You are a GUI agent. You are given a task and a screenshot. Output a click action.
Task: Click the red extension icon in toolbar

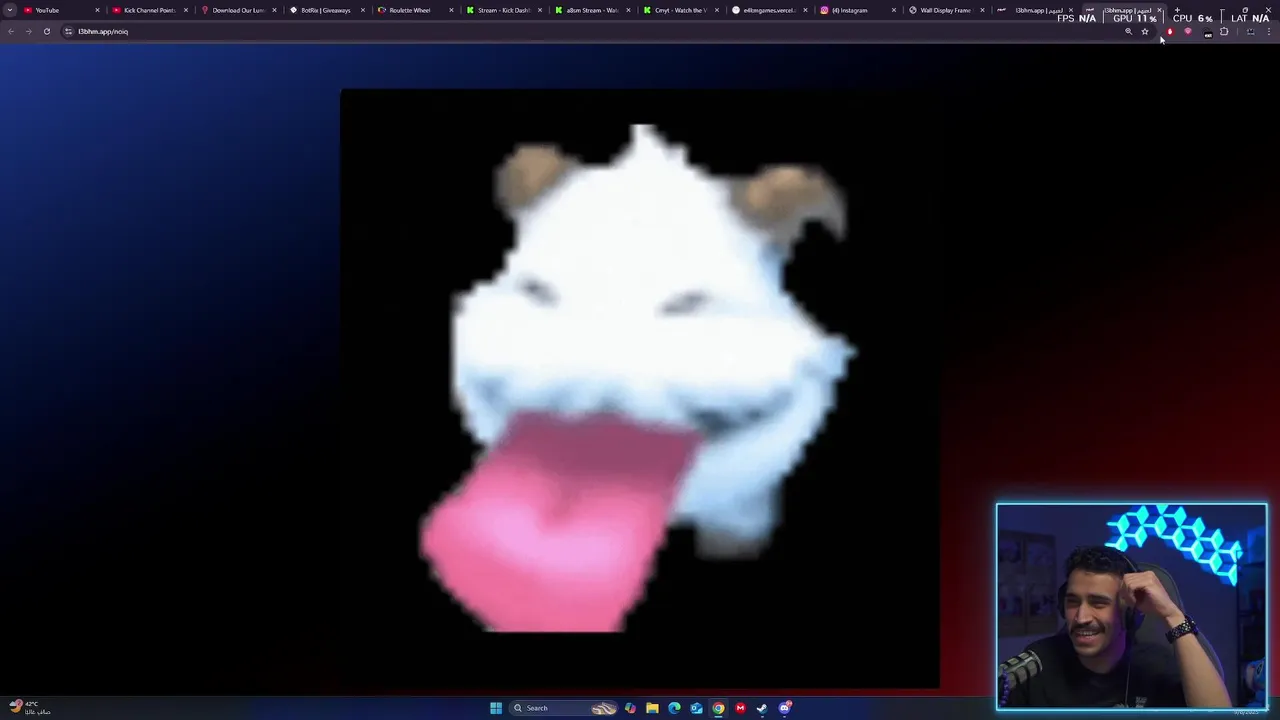pyautogui.click(x=1170, y=31)
